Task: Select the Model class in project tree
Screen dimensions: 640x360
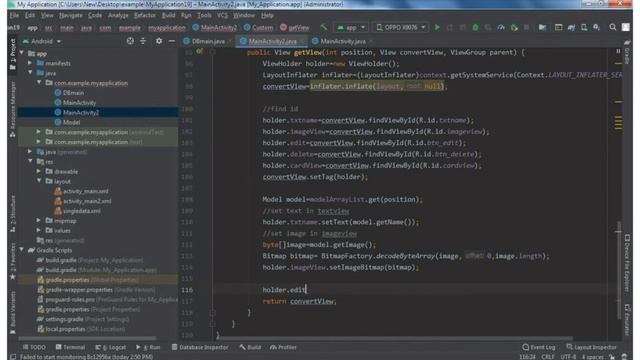Action: point(71,122)
